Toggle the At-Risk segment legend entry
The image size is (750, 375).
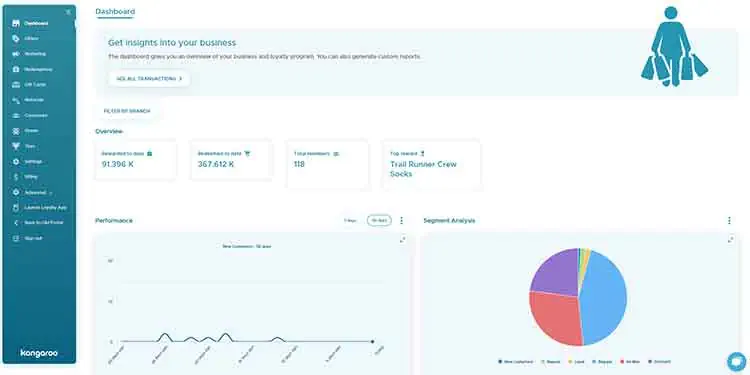coord(631,362)
